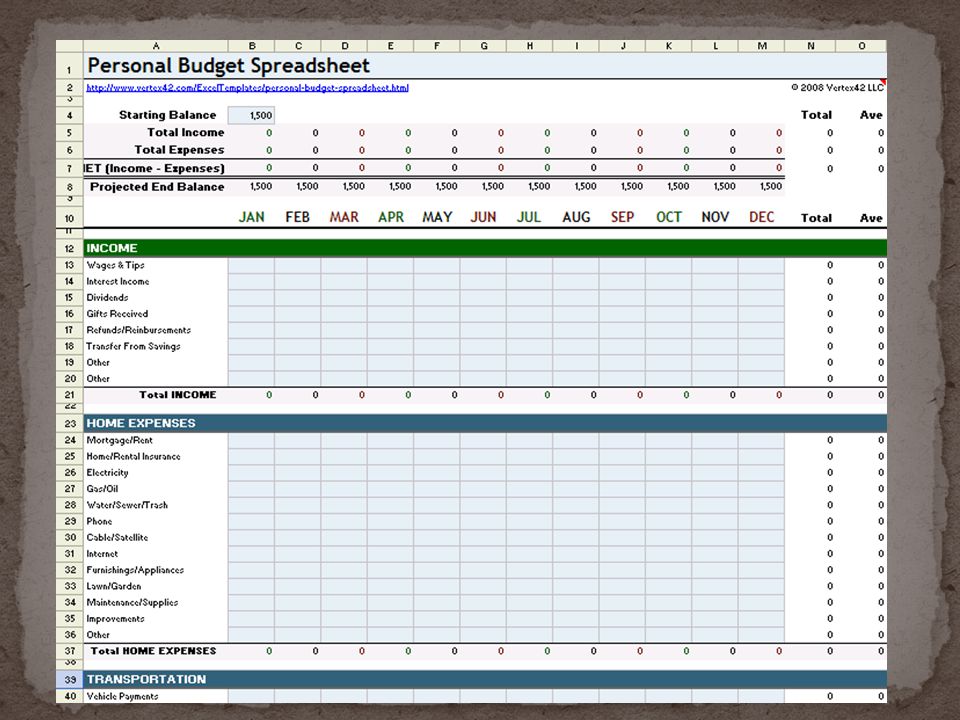Select the Total HOME EXPENSES row label
The image size is (960, 720).
[x=153, y=651]
